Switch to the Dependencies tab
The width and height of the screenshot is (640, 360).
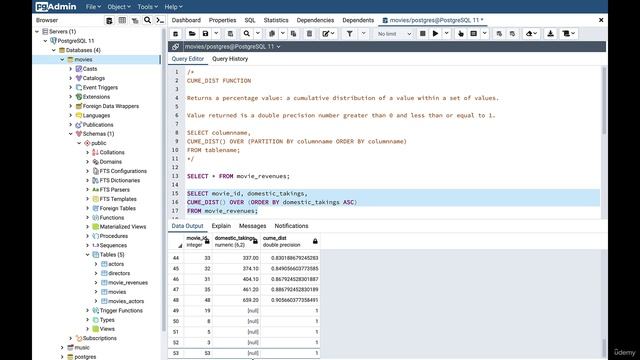315,20
